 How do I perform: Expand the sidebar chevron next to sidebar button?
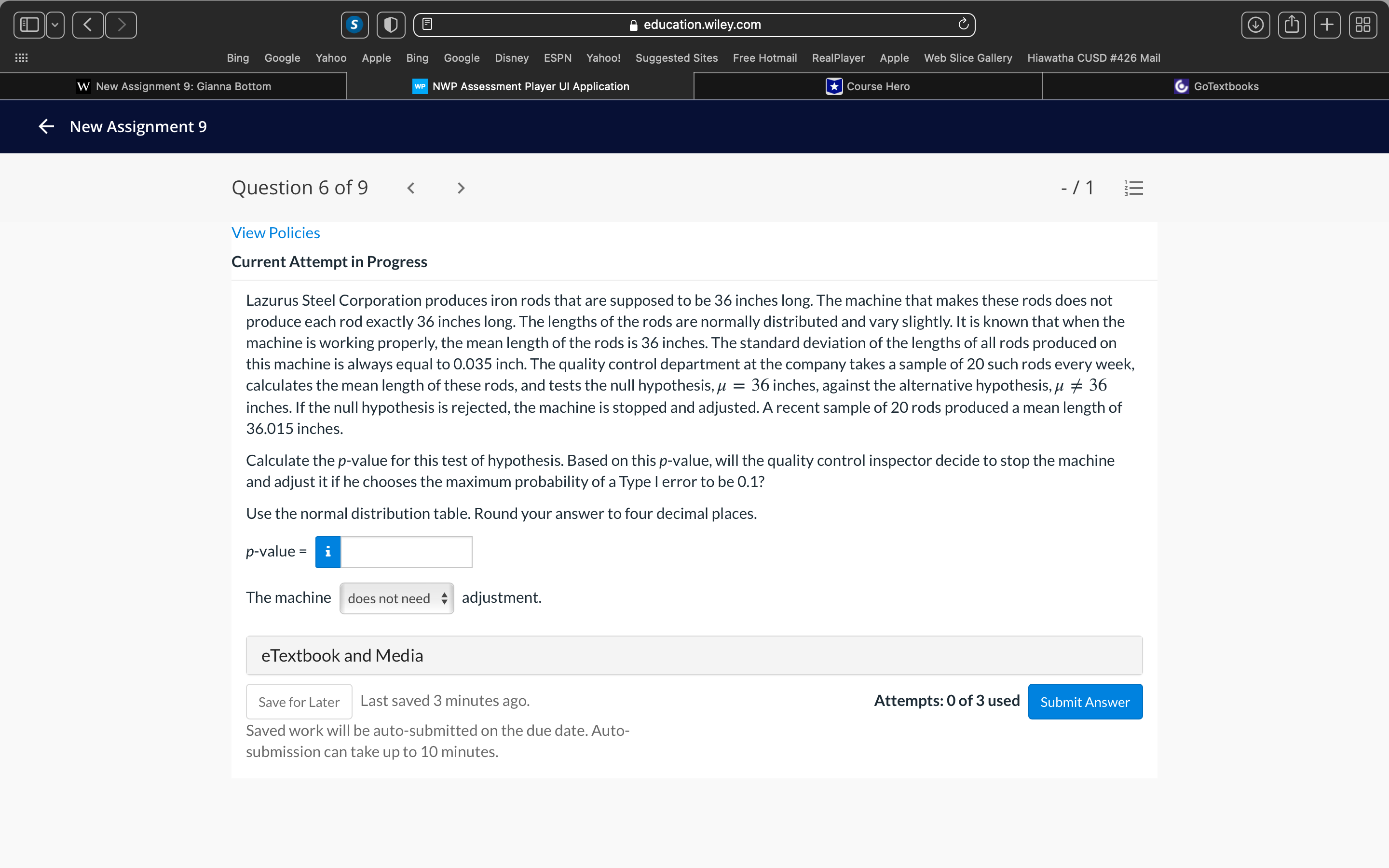(54, 25)
